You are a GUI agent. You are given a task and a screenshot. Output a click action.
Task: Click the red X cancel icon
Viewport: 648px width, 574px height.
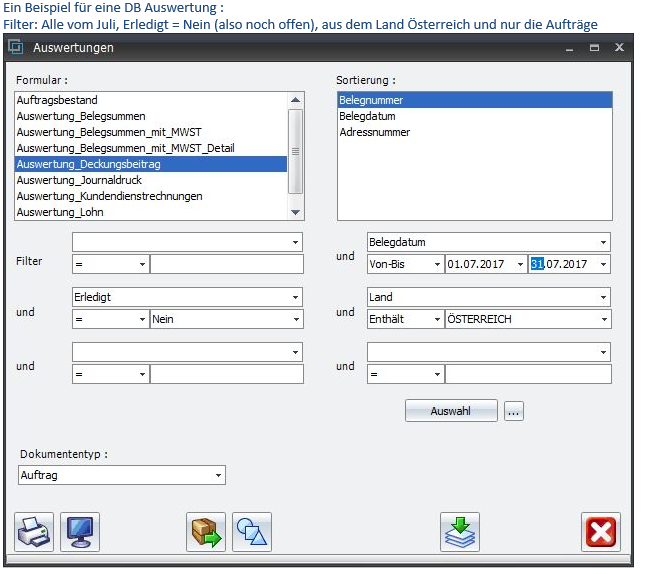(x=601, y=531)
